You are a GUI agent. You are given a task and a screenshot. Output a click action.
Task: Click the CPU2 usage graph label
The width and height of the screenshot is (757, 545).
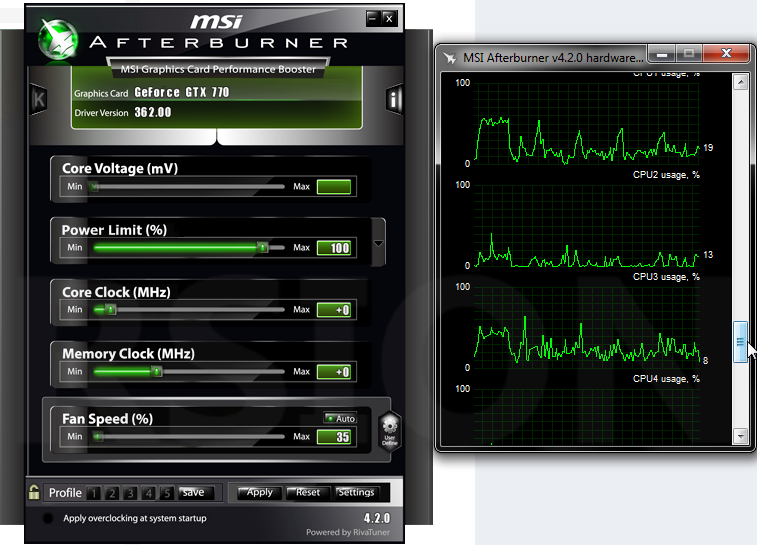coord(666,175)
